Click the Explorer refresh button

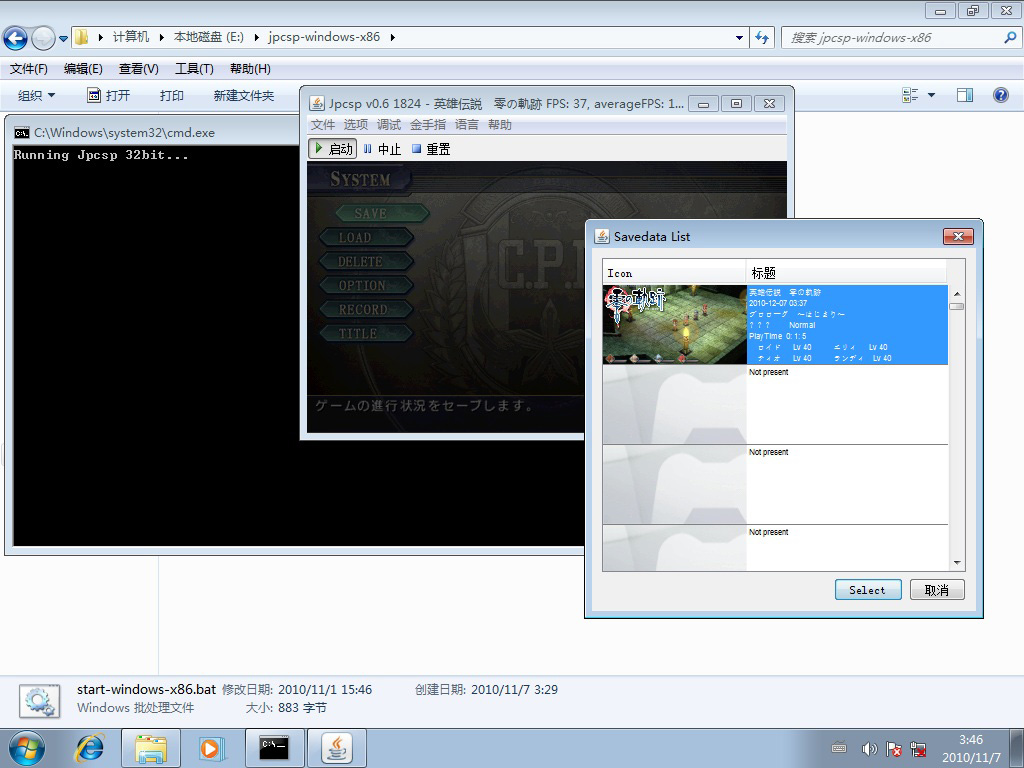pos(763,37)
